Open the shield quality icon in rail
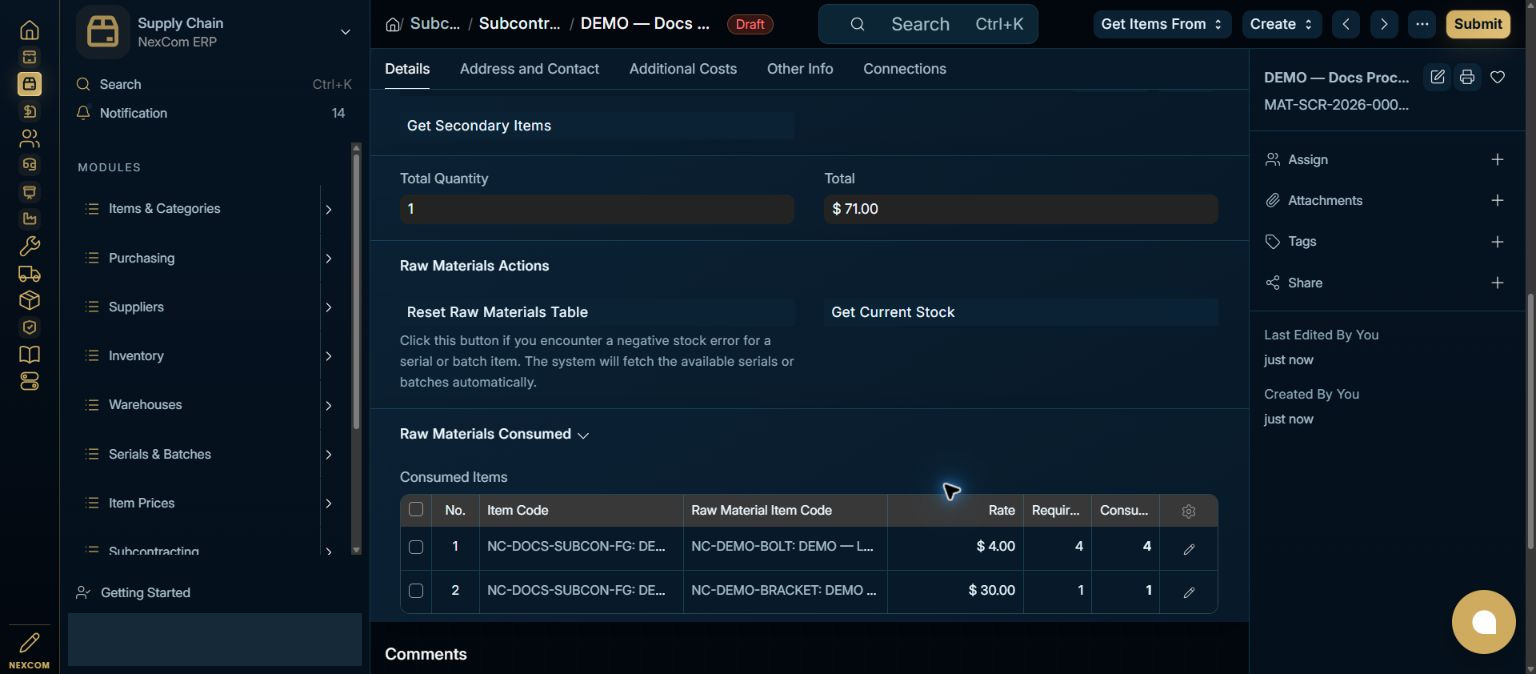1536x674 pixels. click(x=29, y=327)
